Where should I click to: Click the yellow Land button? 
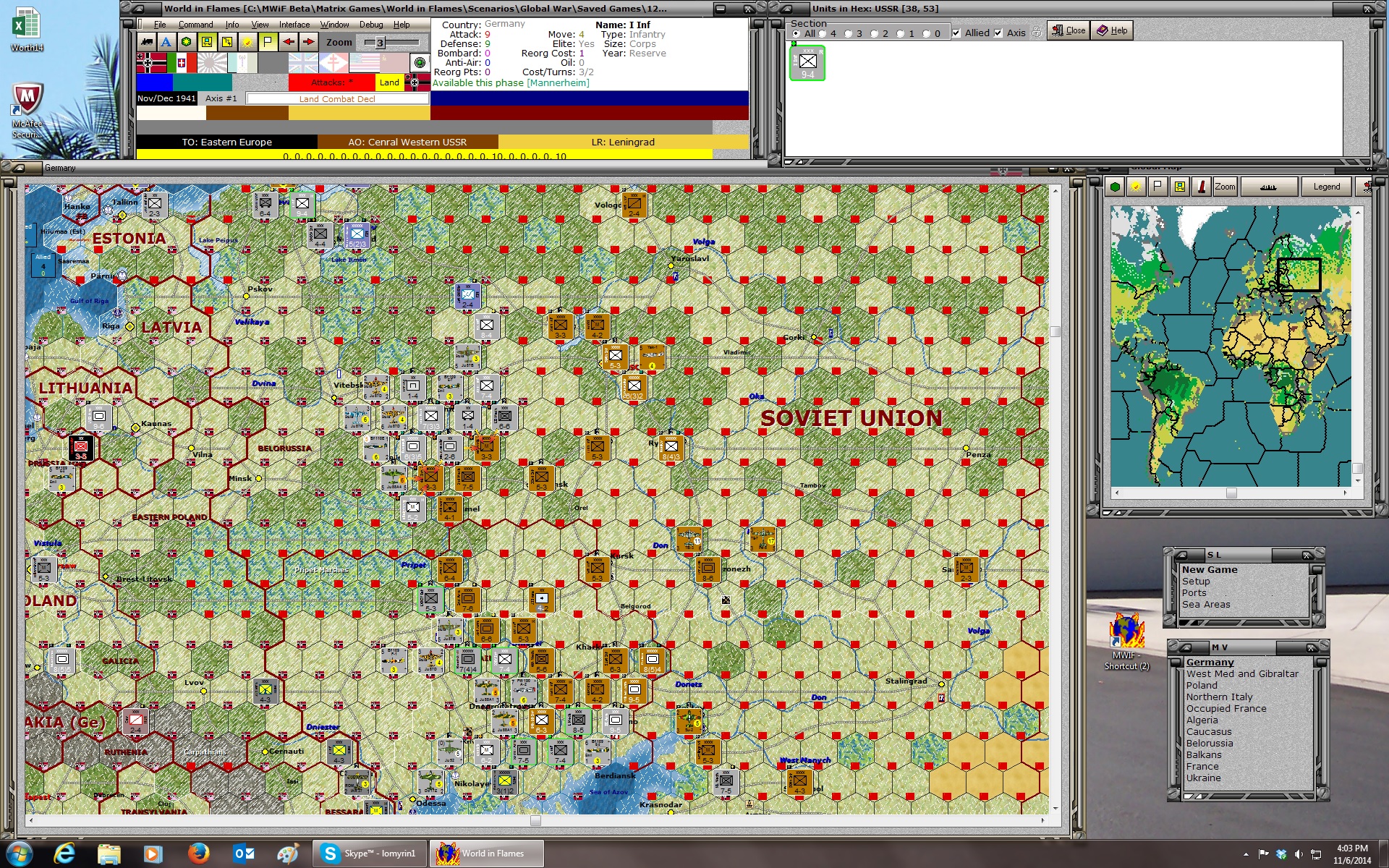pyautogui.click(x=389, y=82)
